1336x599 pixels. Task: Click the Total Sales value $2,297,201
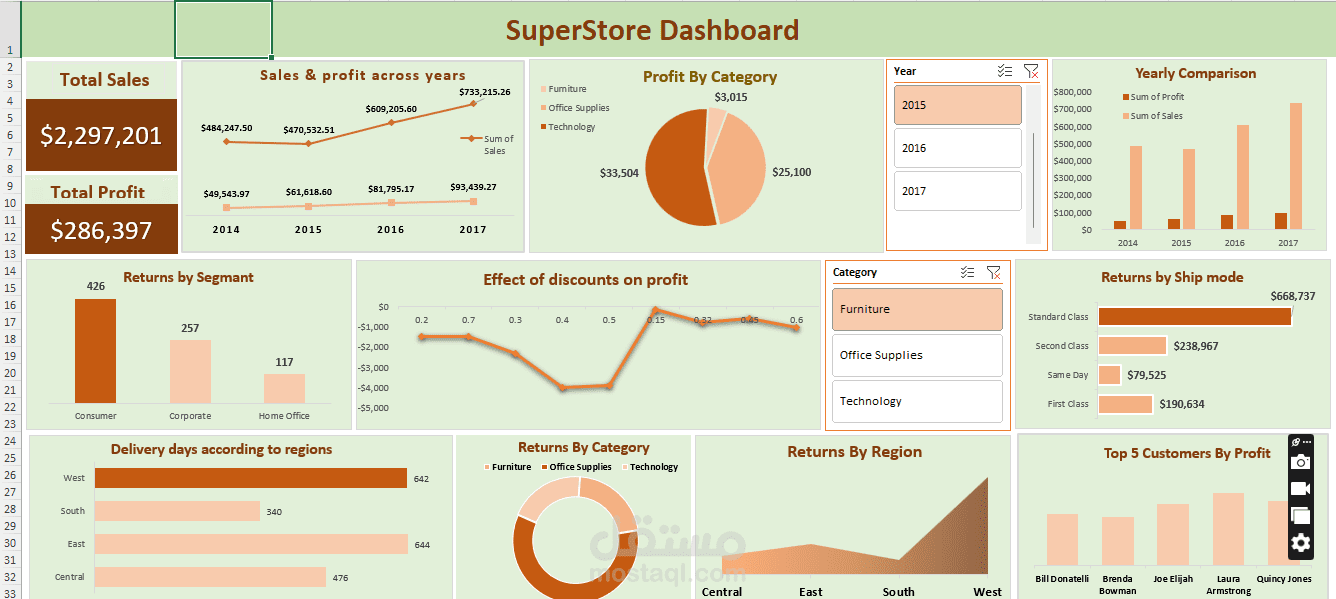click(101, 135)
